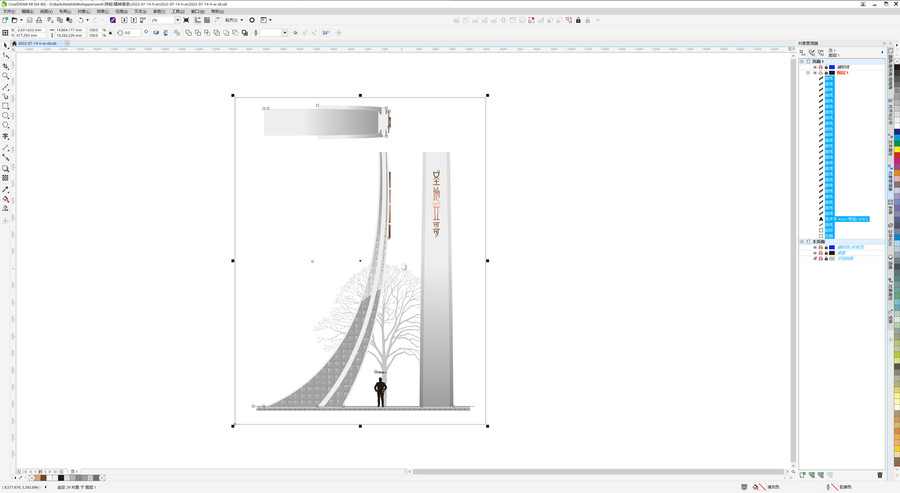900x493 pixels.
Task: Click the Save icon in standard toolbar
Action: 30,20
